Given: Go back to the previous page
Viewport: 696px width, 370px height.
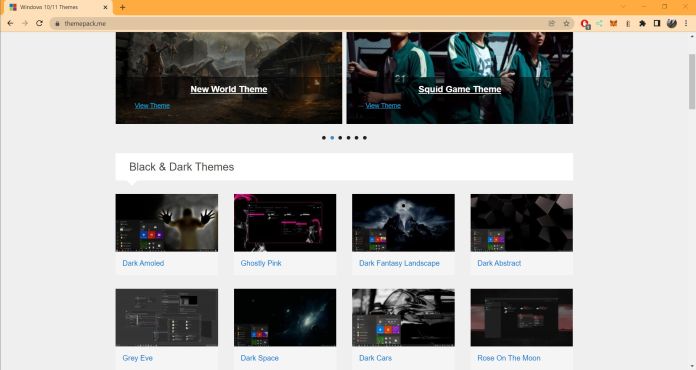Looking at the screenshot, I should [x=10, y=24].
